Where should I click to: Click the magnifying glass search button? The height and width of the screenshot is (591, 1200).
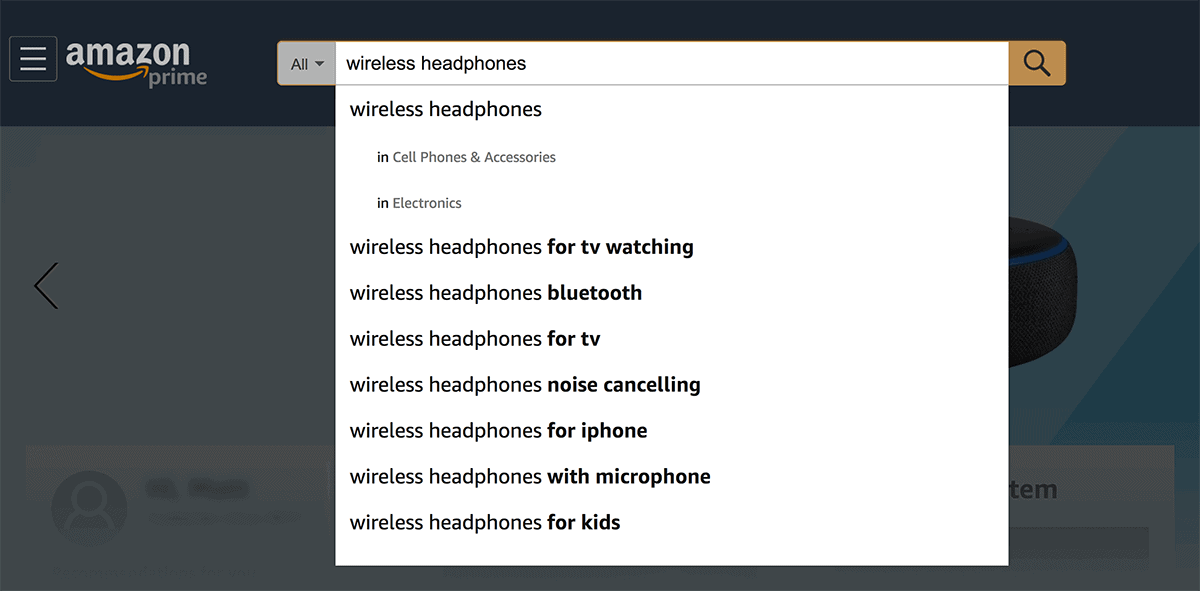(x=1037, y=63)
